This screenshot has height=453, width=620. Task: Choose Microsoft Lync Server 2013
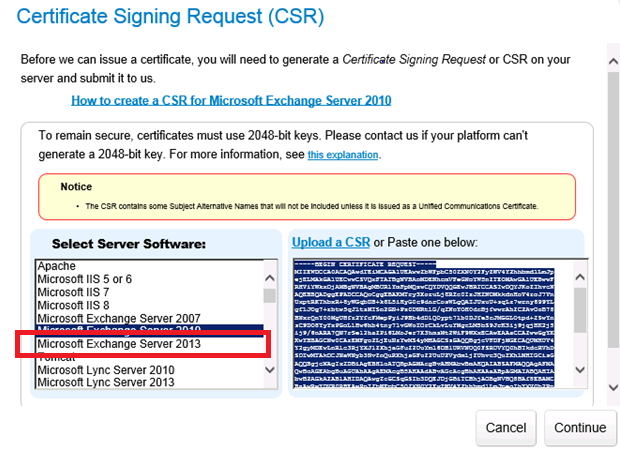(149, 382)
